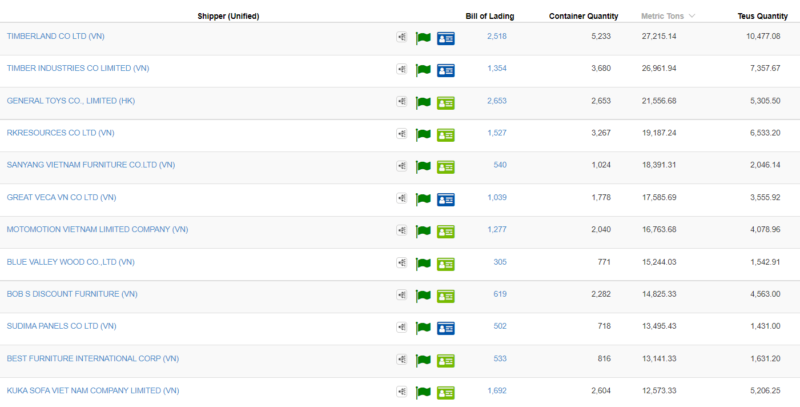
Task: Click the green flag for Bob S Discount Furniture
Action: (x=422, y=296)
